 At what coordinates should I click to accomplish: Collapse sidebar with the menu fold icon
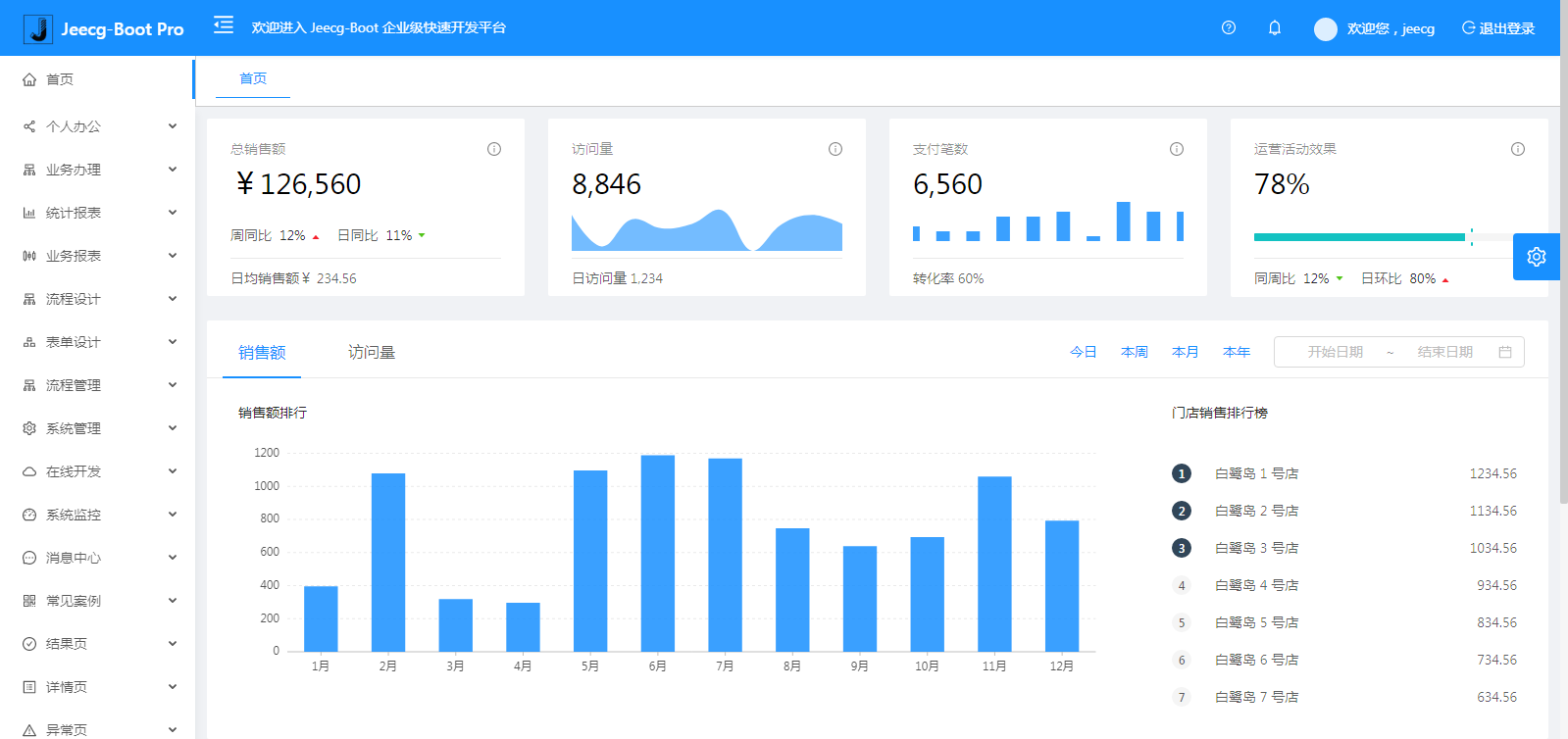224,25
